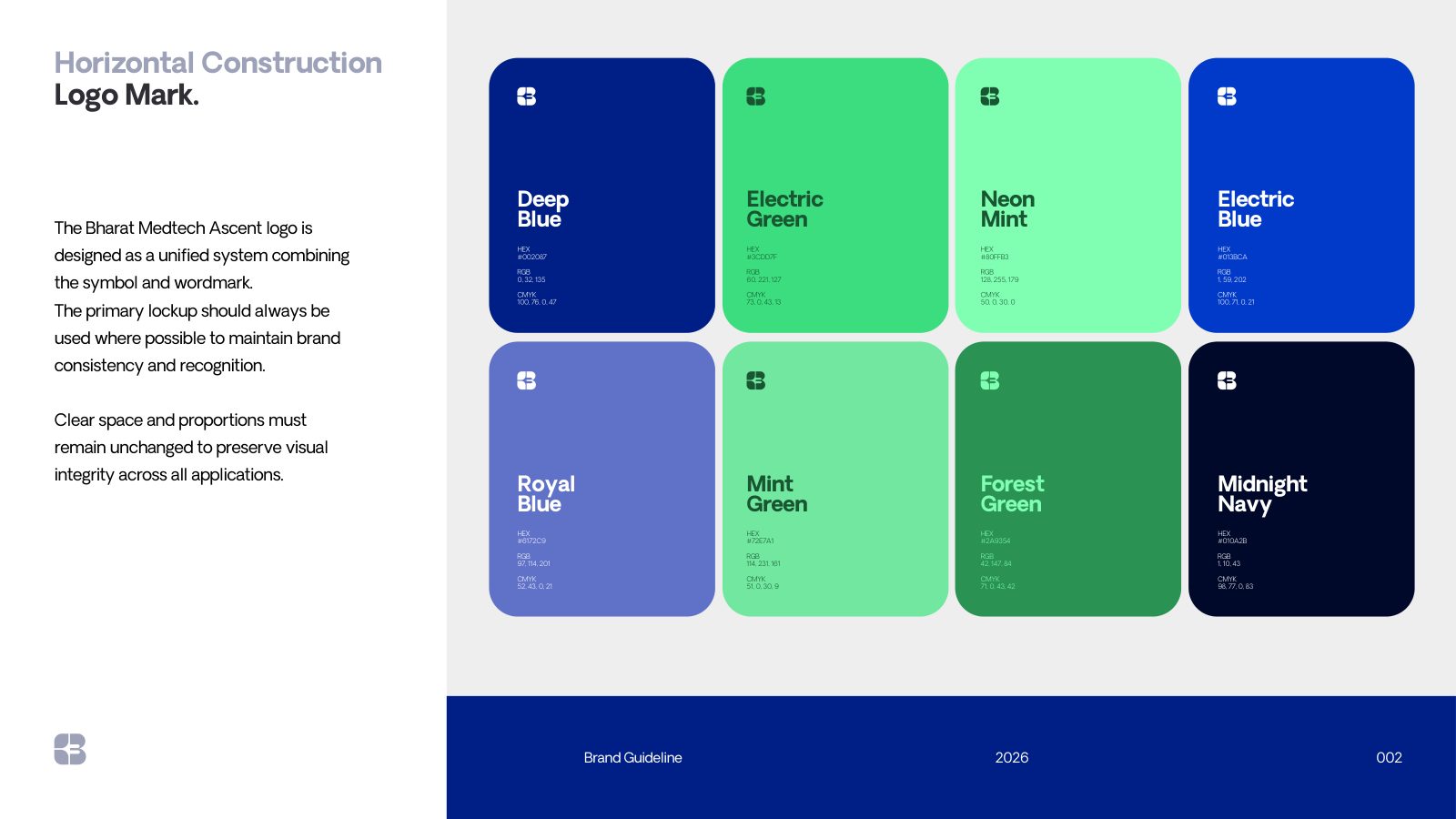Click the 'Forest Green' color name

1012,494
